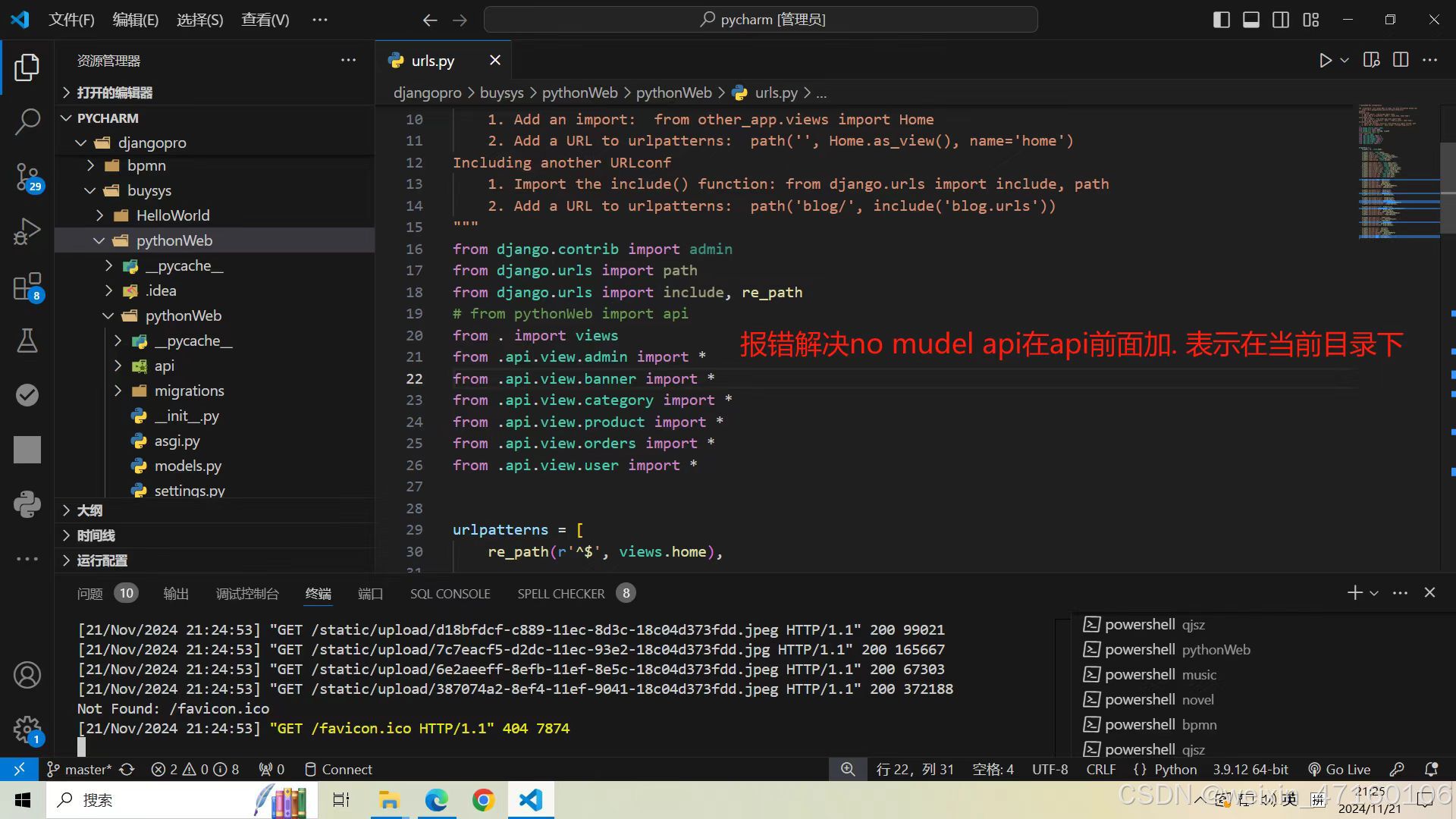
Task: Open the Extensions view
Action: (27, 287)
